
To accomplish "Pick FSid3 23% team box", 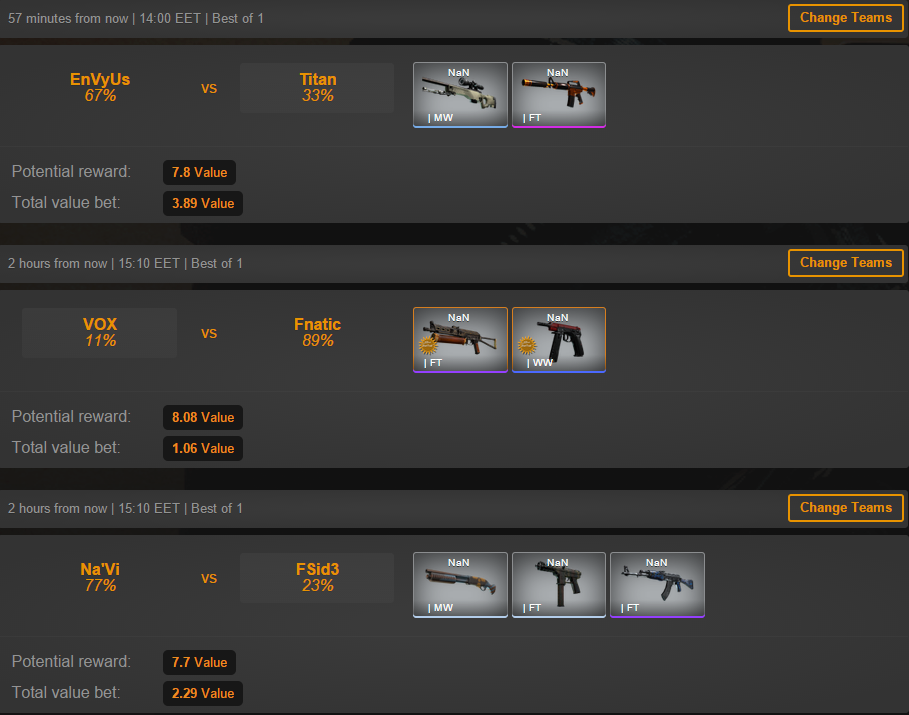I will click(317, 578).
